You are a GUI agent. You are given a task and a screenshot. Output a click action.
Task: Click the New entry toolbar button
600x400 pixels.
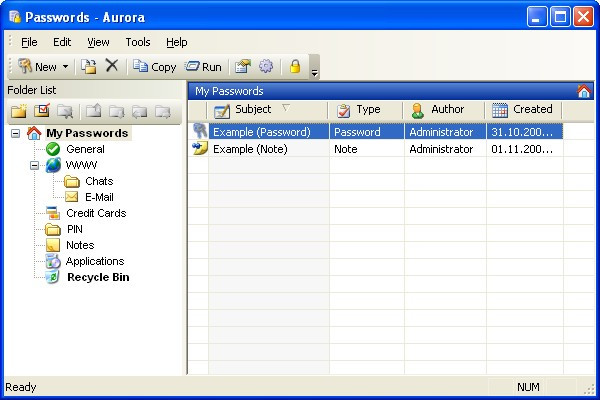(x=38, y=67)
